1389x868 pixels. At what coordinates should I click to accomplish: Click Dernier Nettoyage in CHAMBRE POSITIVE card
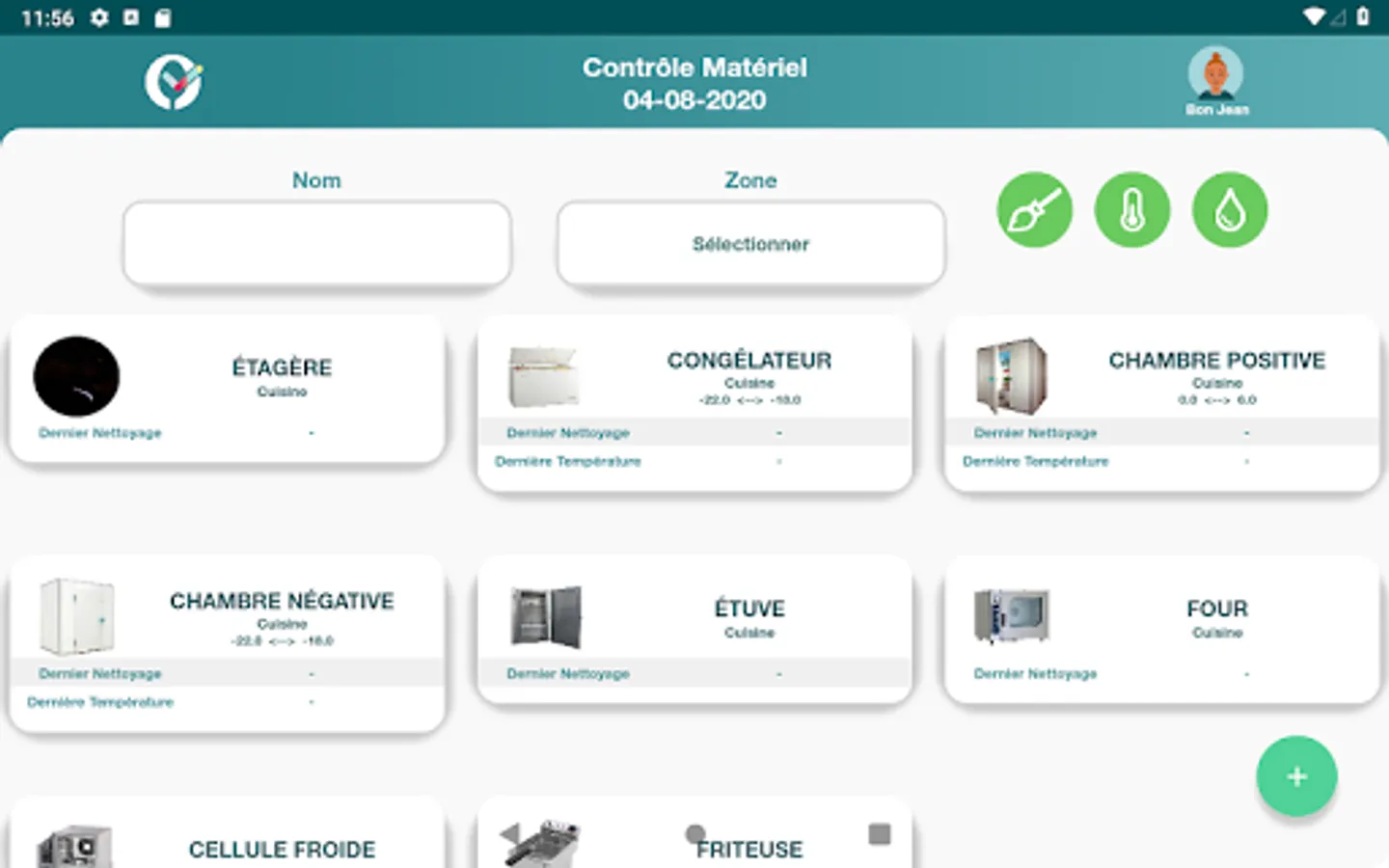tap(1035, 433)
